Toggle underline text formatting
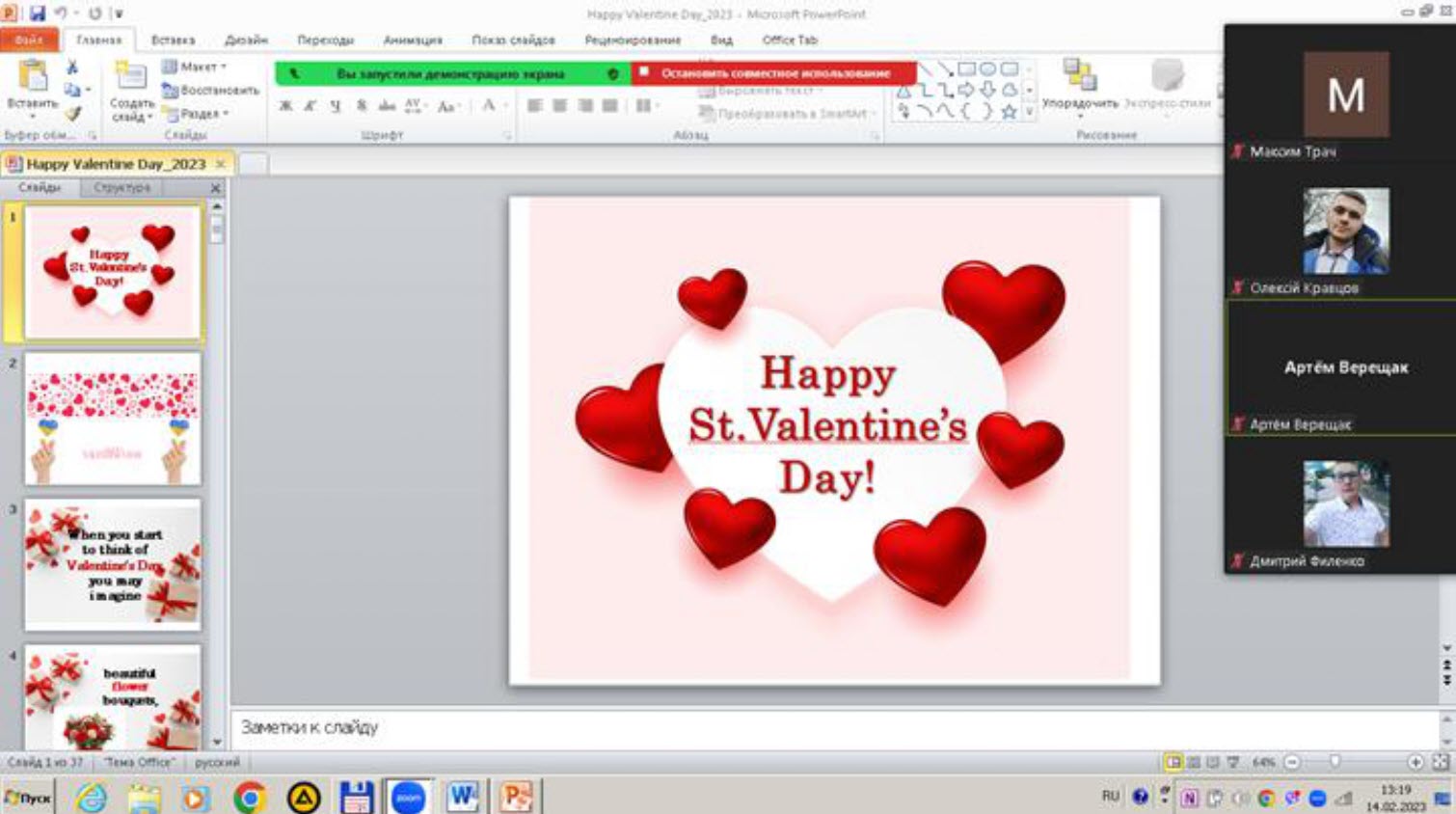This screenshot has width=1456, height=814. [335, 106]
